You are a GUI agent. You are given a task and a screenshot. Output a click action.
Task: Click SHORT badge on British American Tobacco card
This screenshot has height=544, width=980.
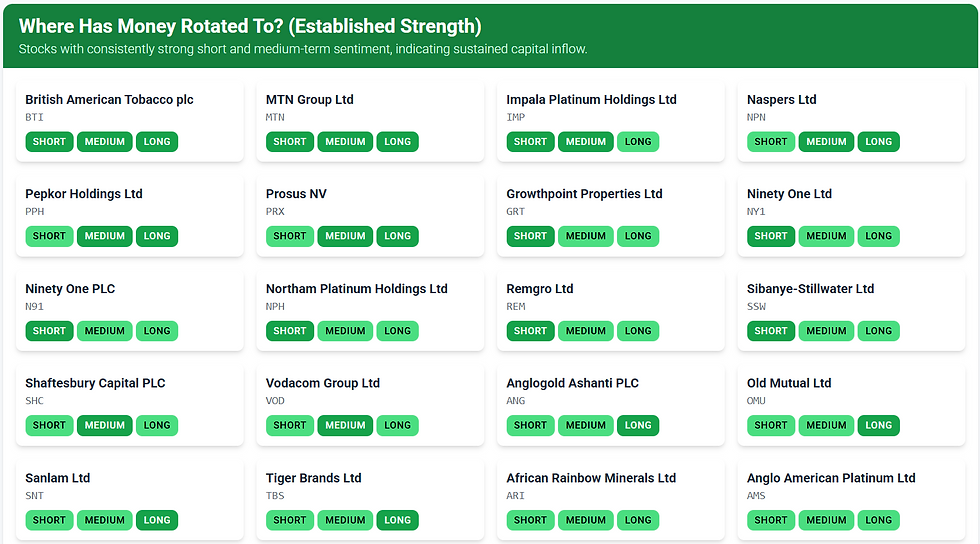(49, 142)
